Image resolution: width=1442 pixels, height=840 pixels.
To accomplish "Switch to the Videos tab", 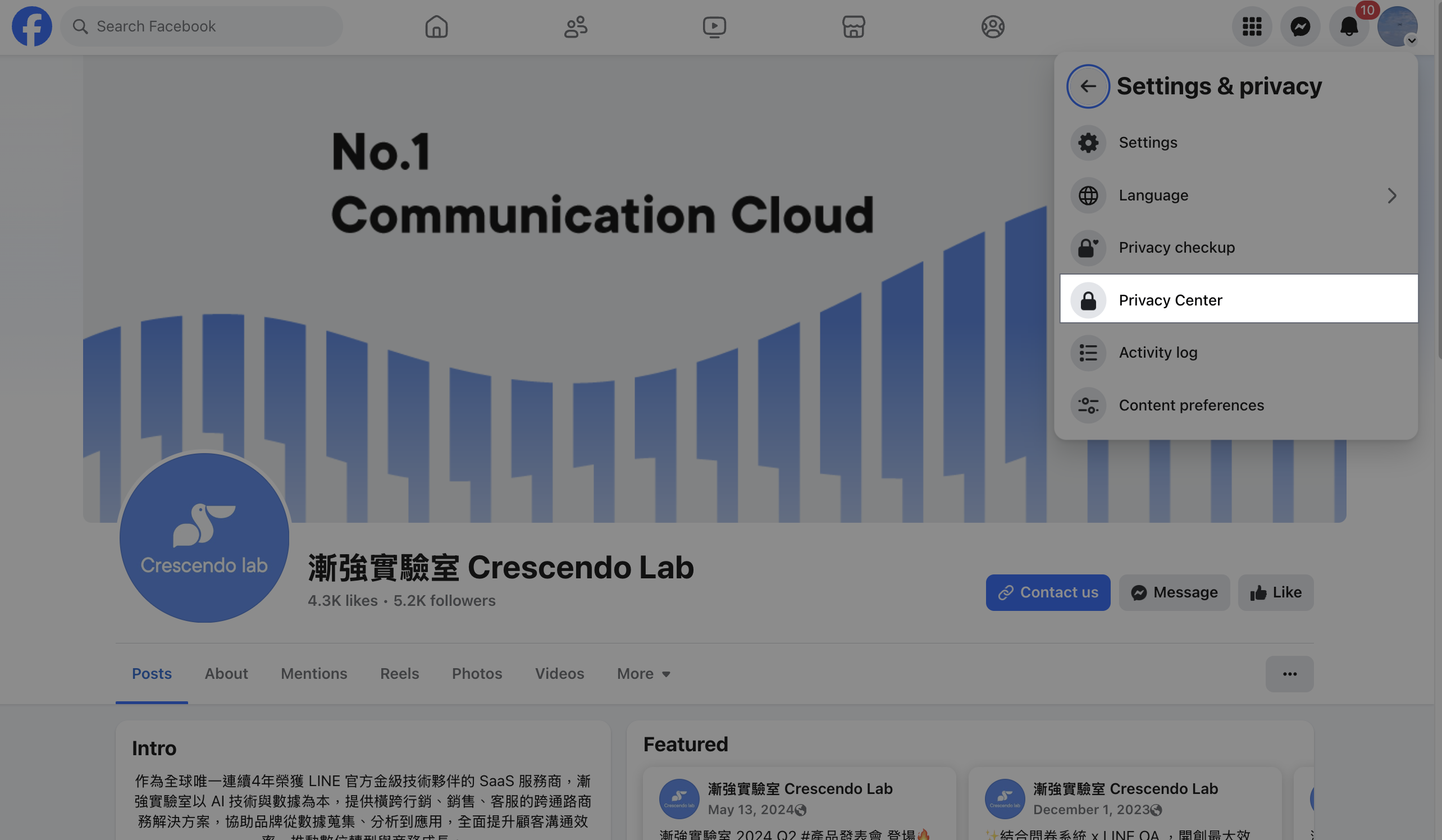I will click(559, 673).
